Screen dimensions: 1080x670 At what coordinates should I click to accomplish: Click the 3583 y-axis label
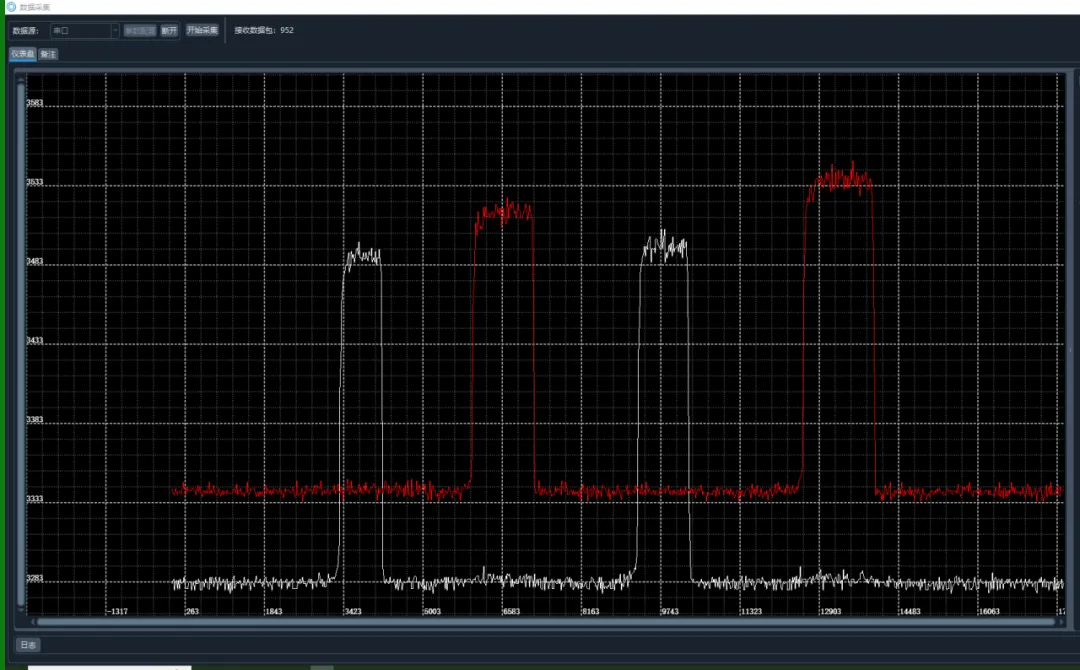[x=35, y=104]
